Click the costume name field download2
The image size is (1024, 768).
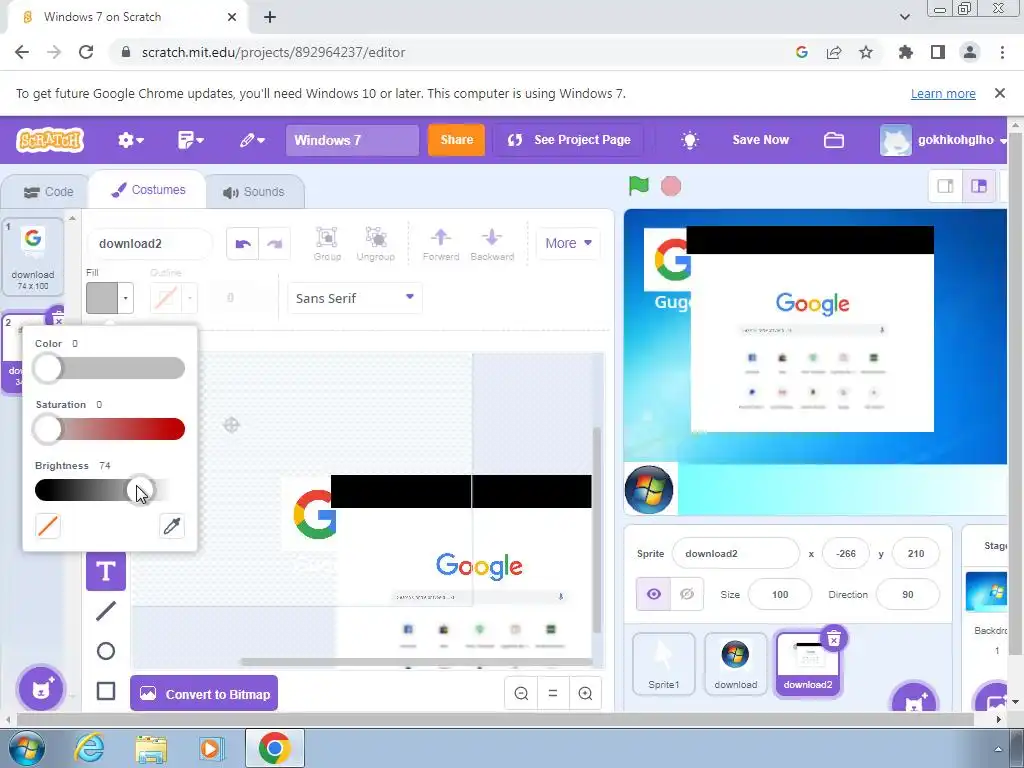[150, 244]
